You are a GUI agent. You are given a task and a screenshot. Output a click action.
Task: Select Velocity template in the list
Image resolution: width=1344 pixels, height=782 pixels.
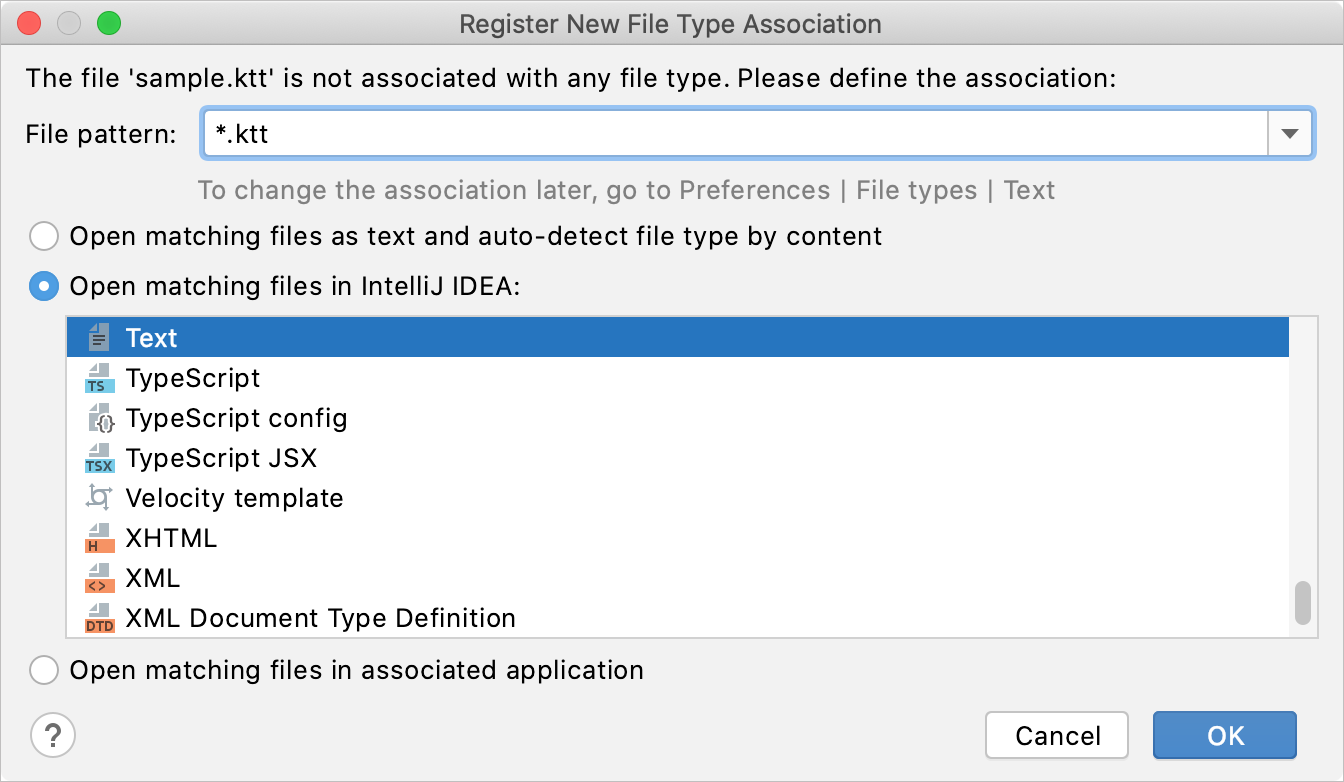(x=234, y=498)
